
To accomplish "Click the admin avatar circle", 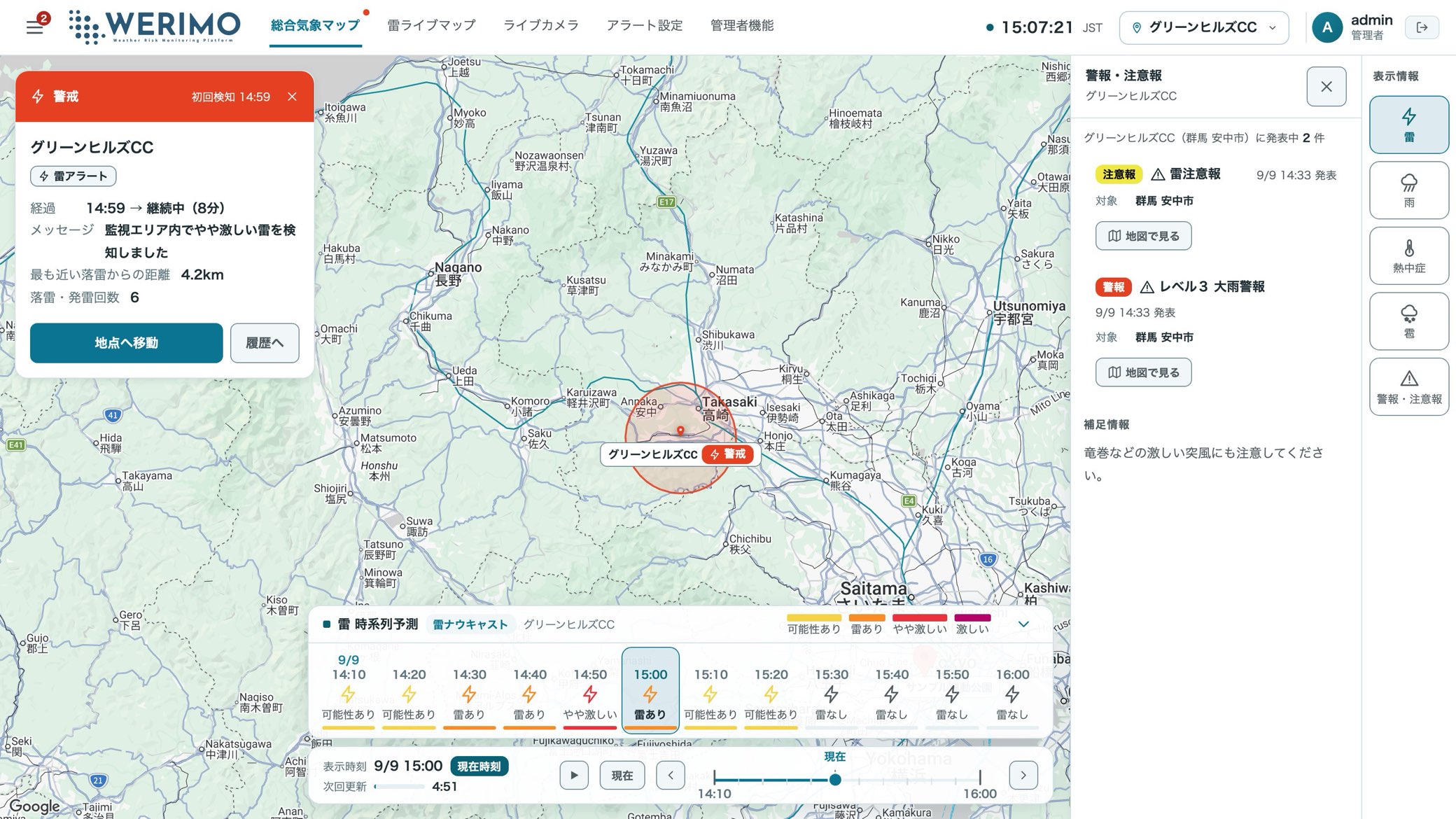I will click(1326, 27).
